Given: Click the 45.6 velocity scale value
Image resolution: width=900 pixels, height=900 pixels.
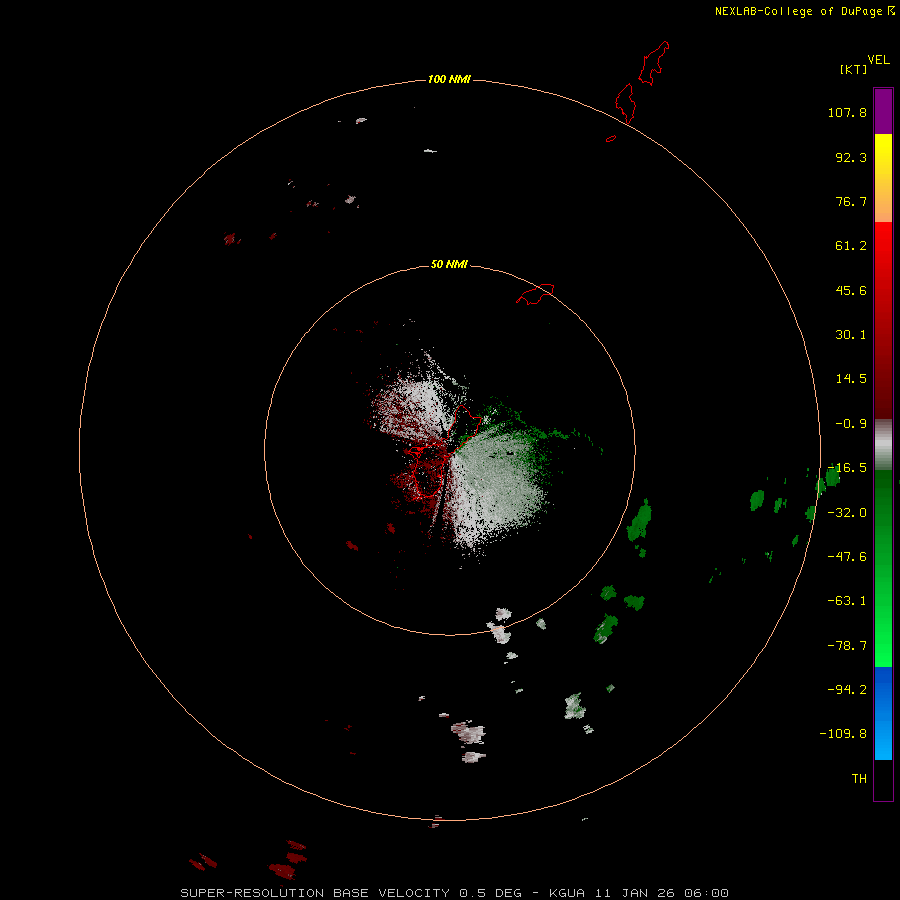Looking at the screenshot, I should 851,290.
